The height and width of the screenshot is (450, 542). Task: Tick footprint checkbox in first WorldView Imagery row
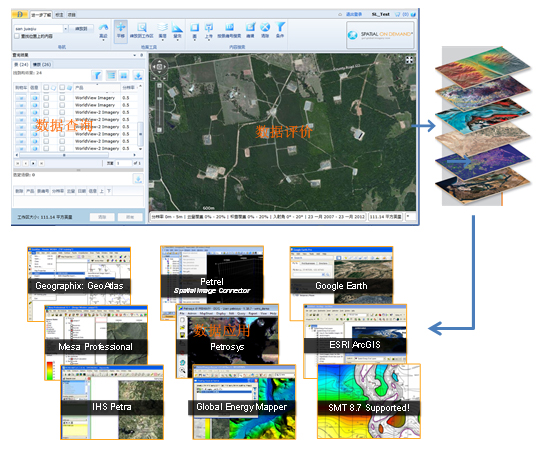(46, 98)
